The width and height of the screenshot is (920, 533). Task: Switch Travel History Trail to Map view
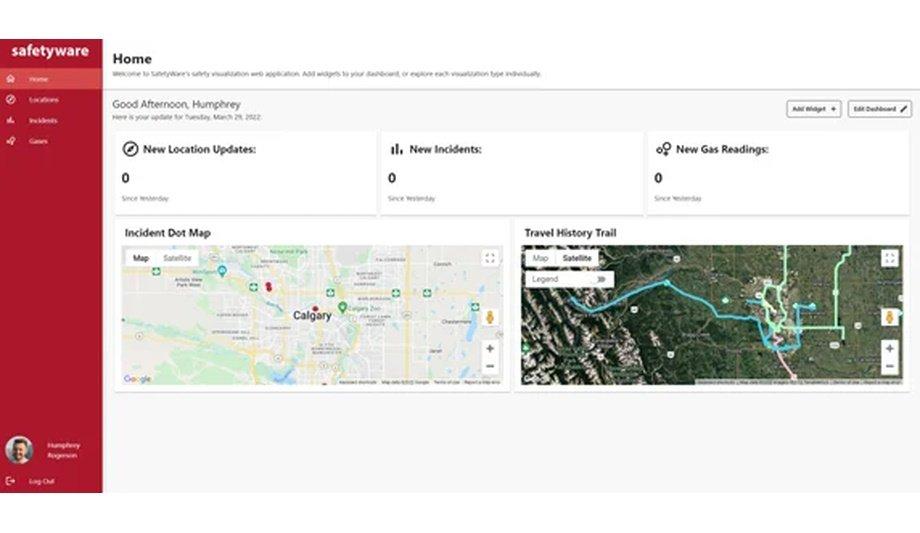pos(540,258)
